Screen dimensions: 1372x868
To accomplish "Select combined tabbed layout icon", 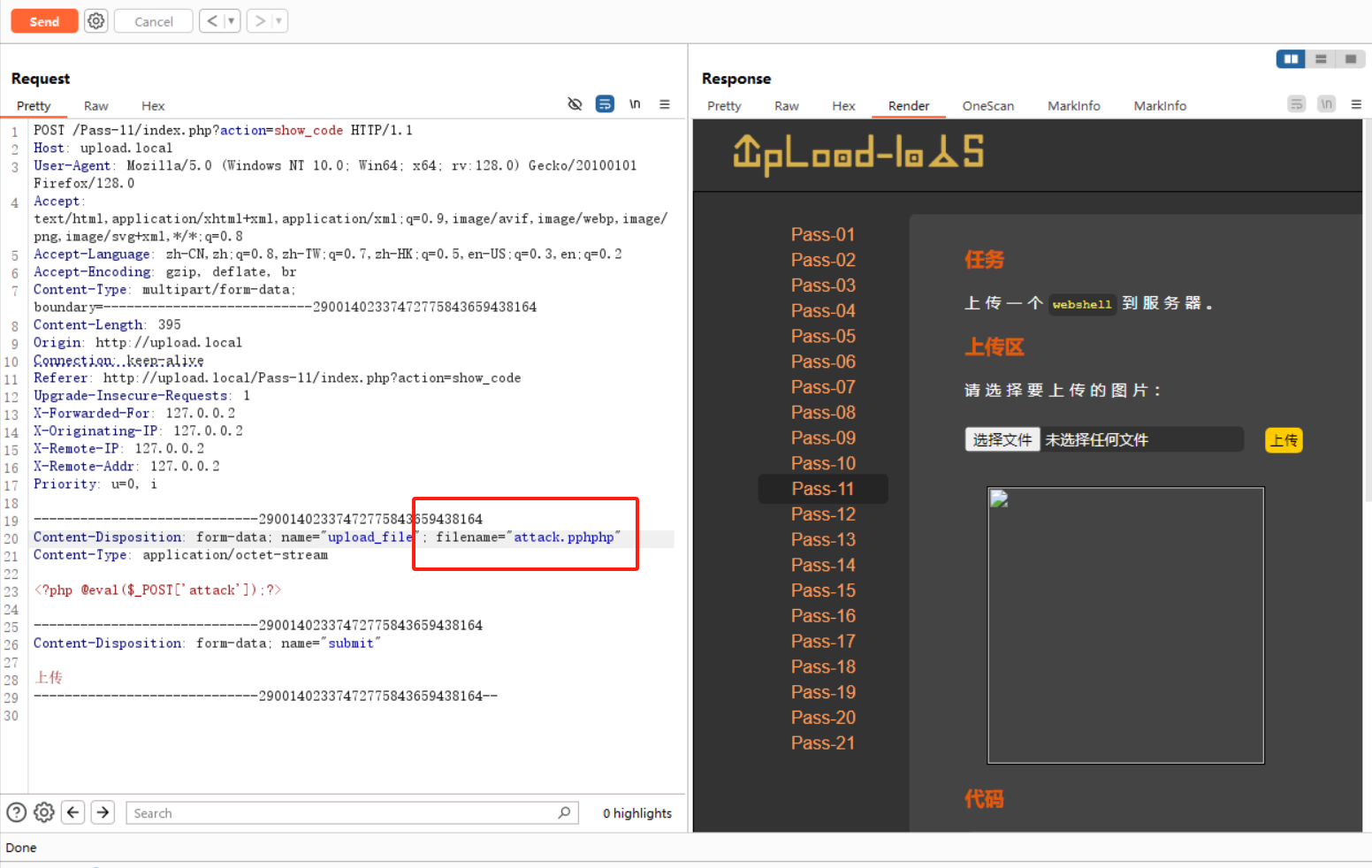I will (1351, 59).
